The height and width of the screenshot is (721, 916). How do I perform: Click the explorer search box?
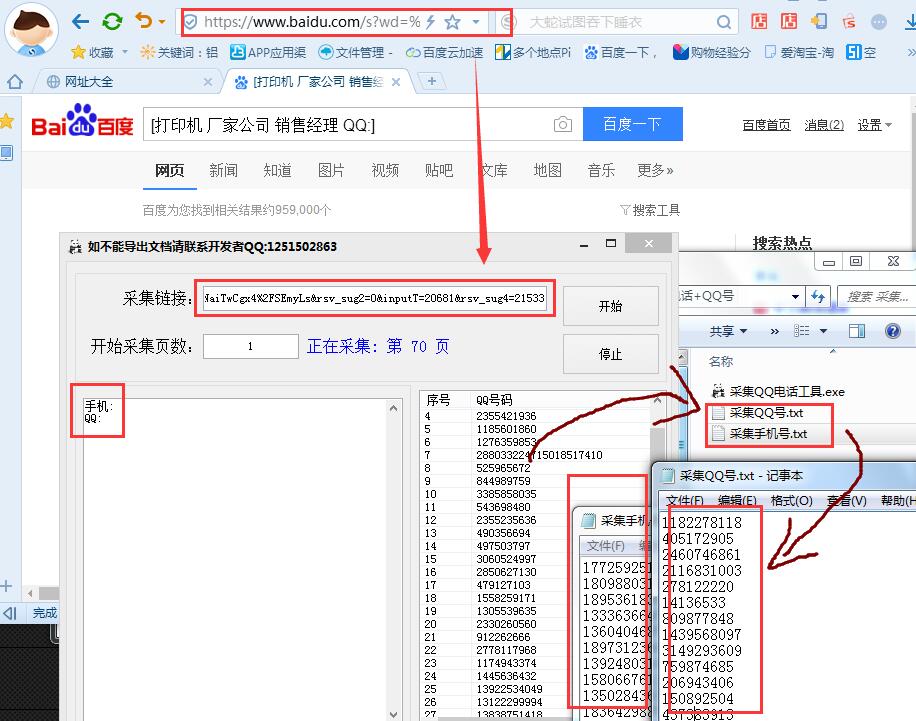click(876, 297)
